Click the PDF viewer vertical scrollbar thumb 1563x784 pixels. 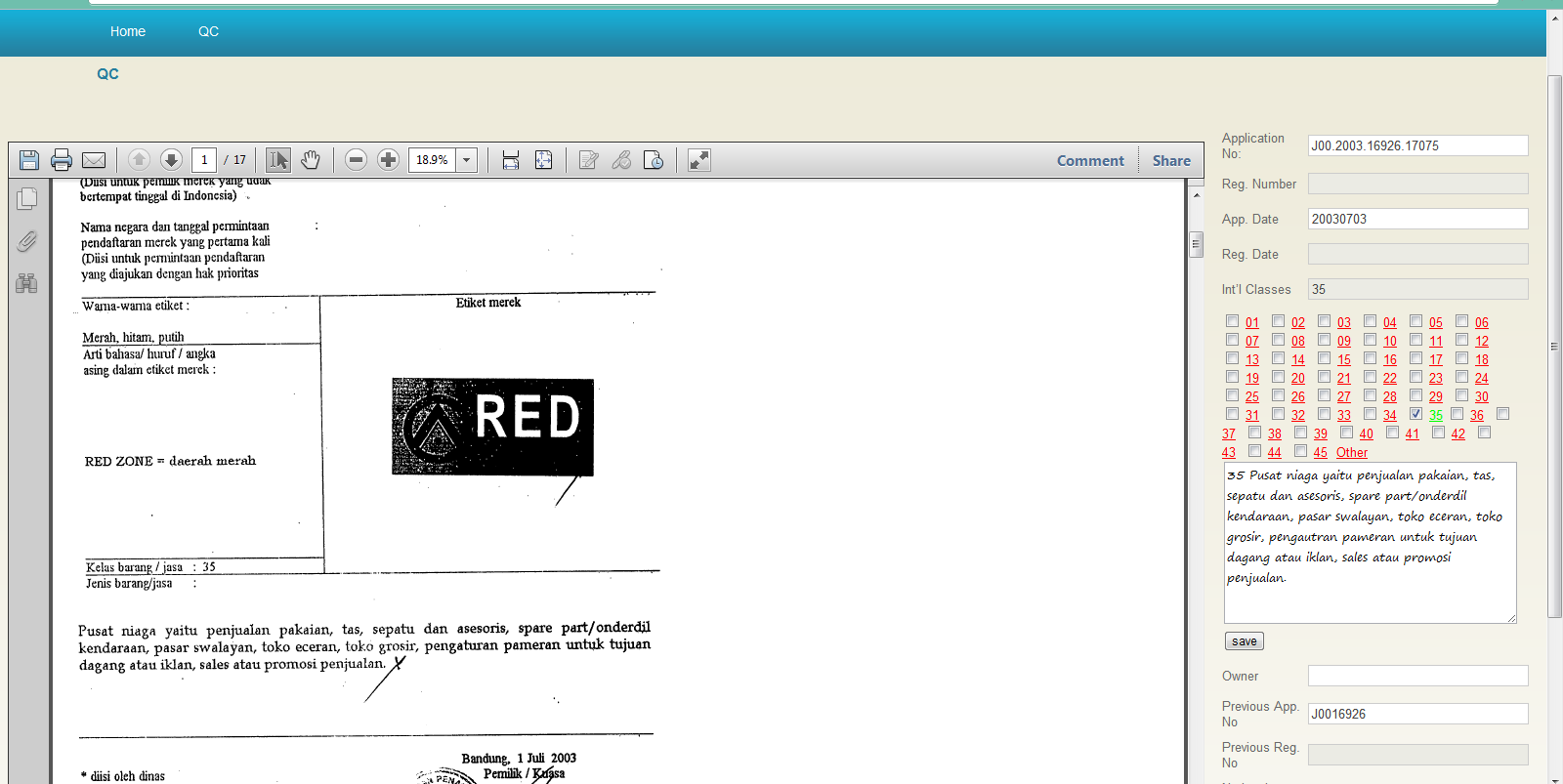(1197, 244)
